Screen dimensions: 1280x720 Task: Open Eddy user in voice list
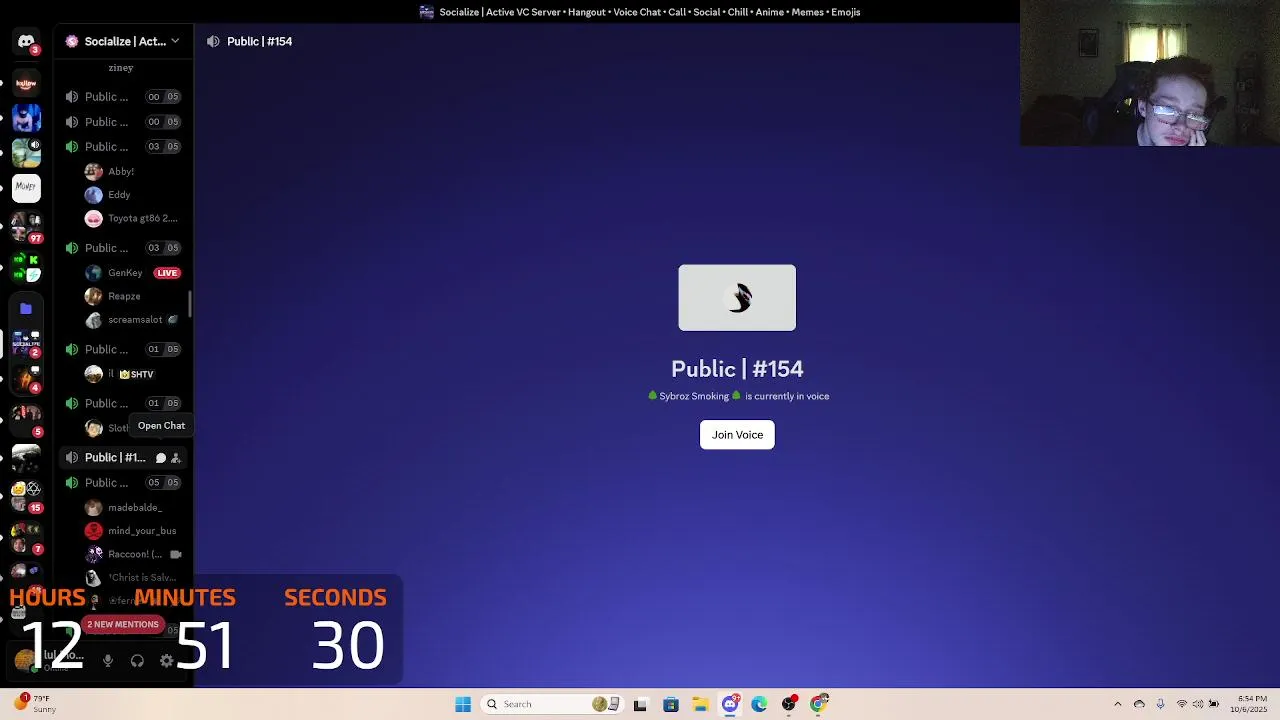(x=121, y=195)
